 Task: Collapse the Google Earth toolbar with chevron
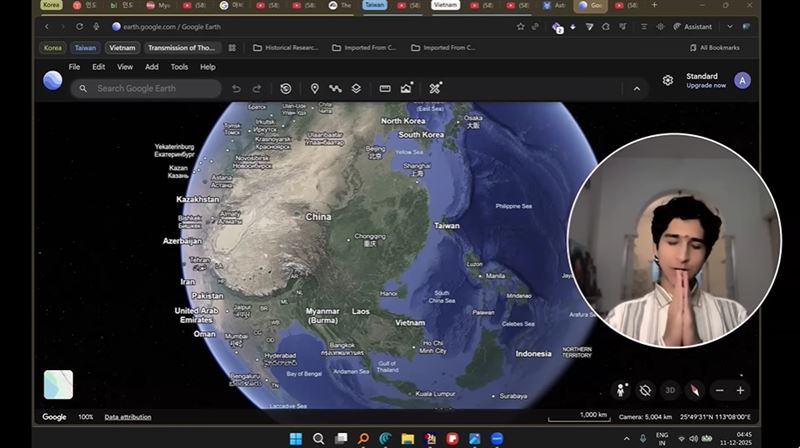point(637,89)
